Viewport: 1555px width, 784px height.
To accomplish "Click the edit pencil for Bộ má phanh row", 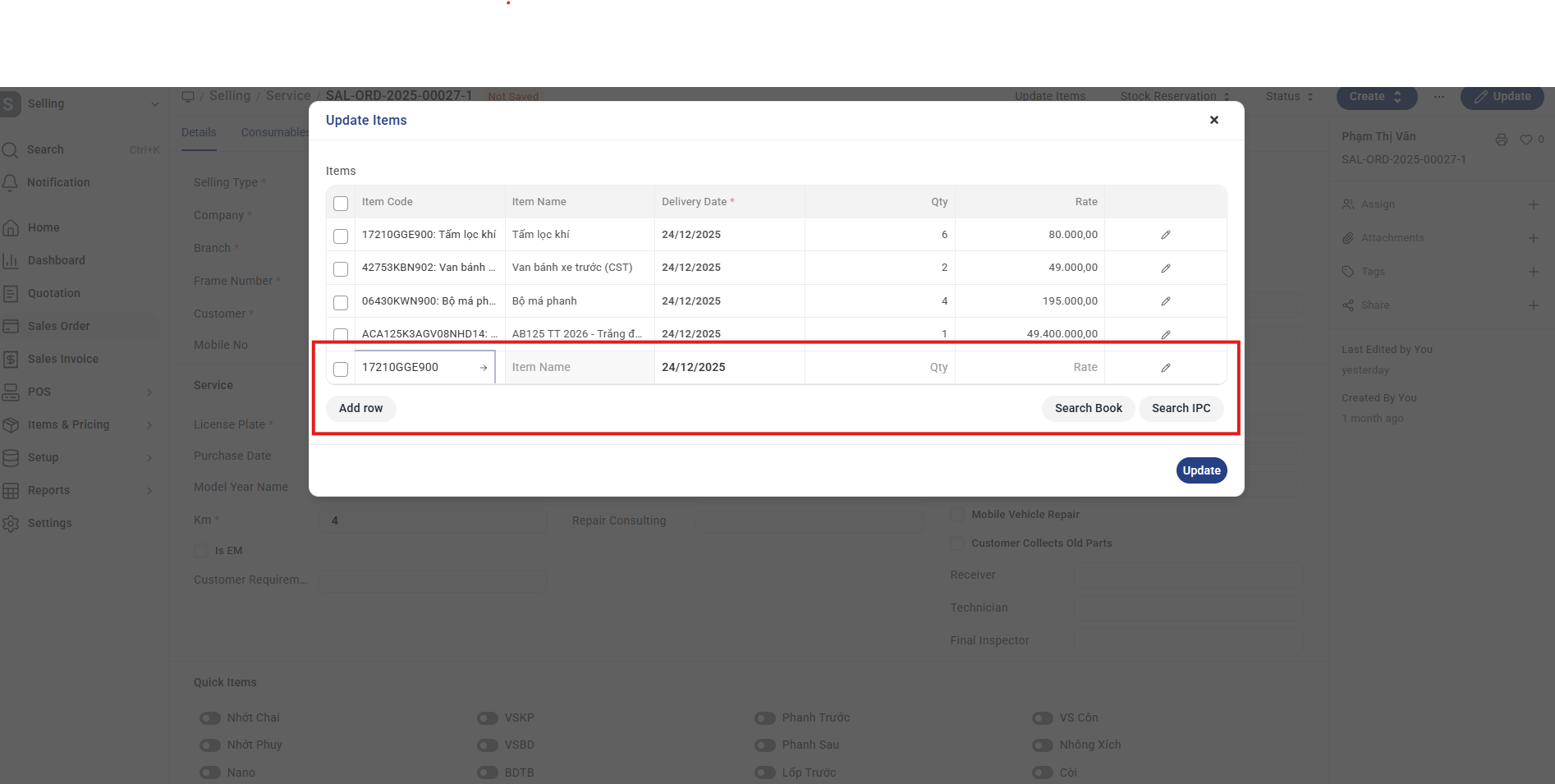I will click(x=1165, y=301).
